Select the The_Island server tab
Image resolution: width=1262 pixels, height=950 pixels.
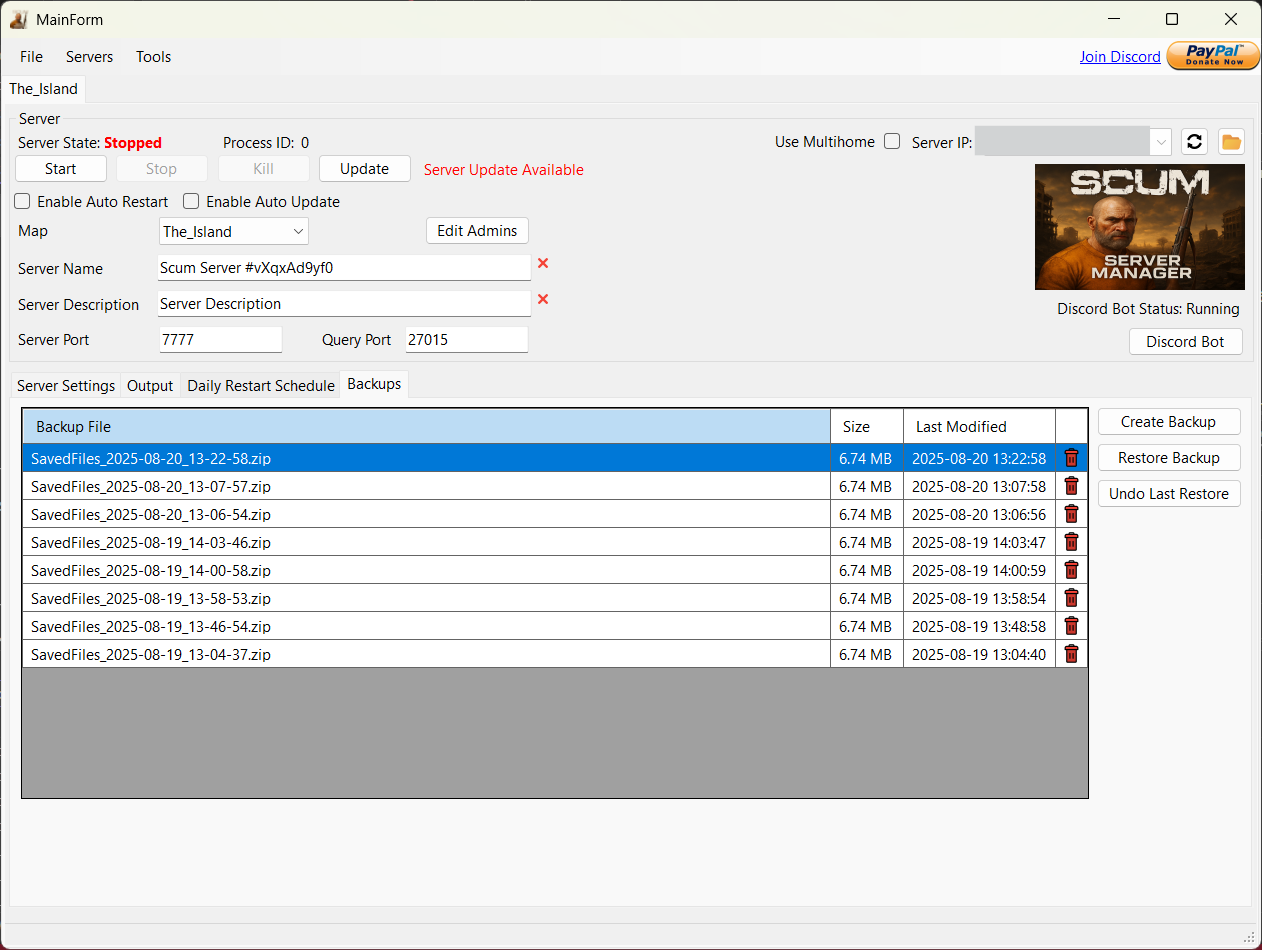(44, 89)
